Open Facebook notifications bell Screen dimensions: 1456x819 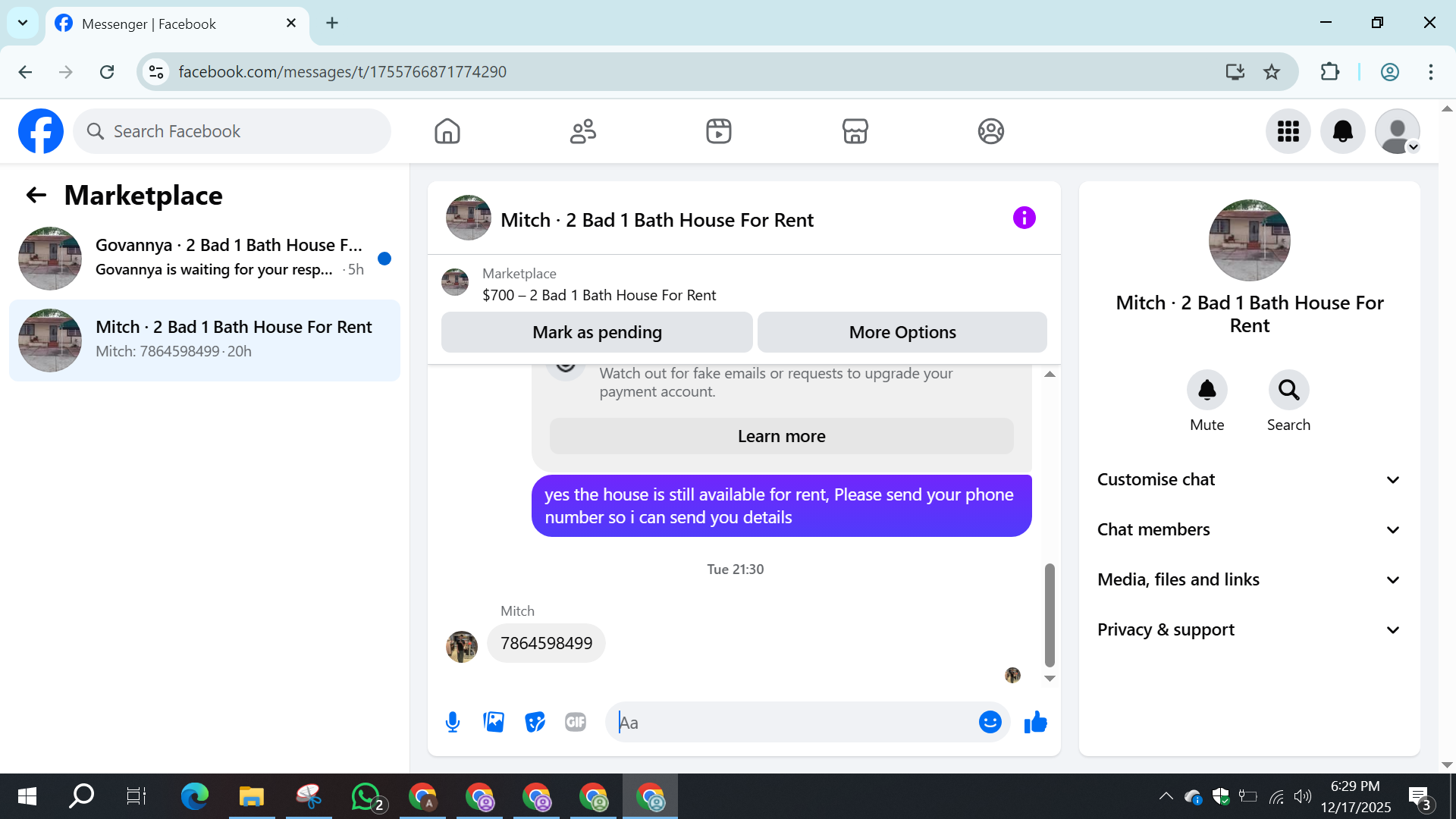click(1342, 131)
